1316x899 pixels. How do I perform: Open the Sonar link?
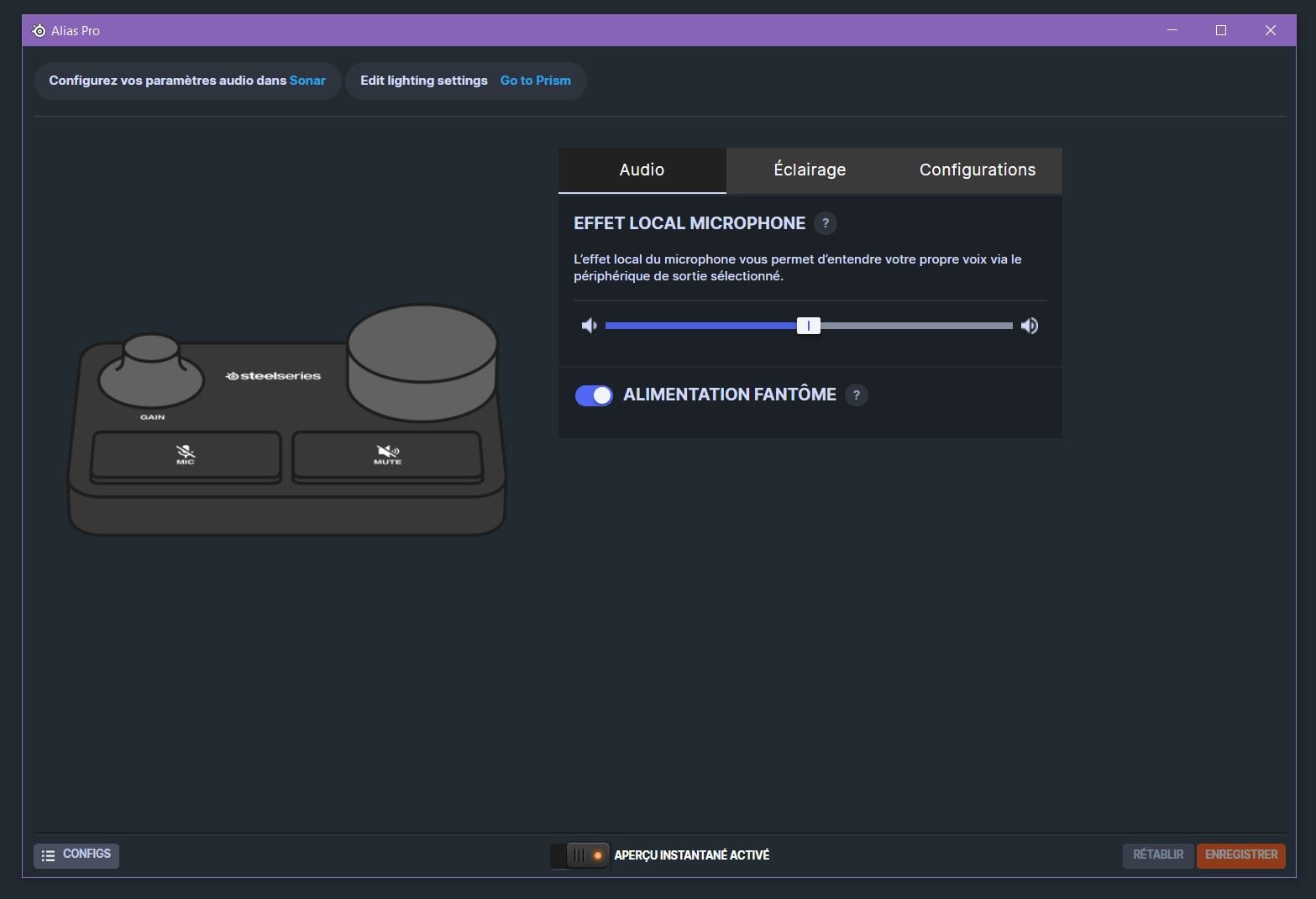(x=307, y=81)
